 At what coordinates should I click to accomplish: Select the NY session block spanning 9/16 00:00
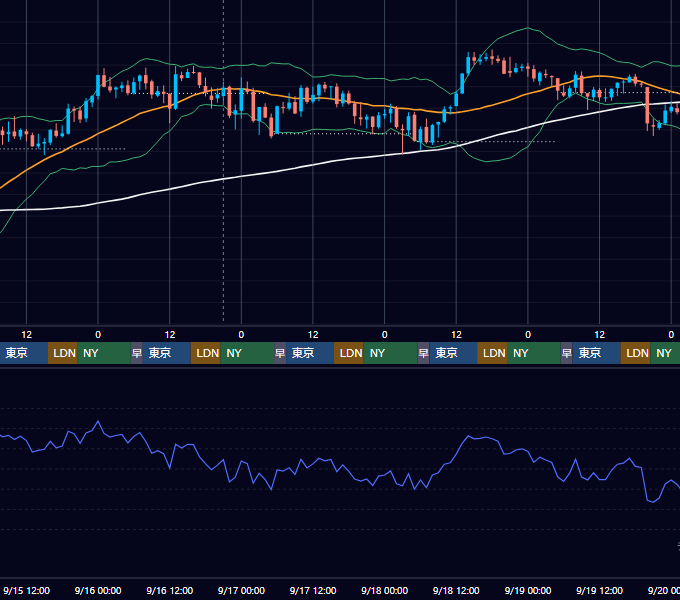[104, 353]
